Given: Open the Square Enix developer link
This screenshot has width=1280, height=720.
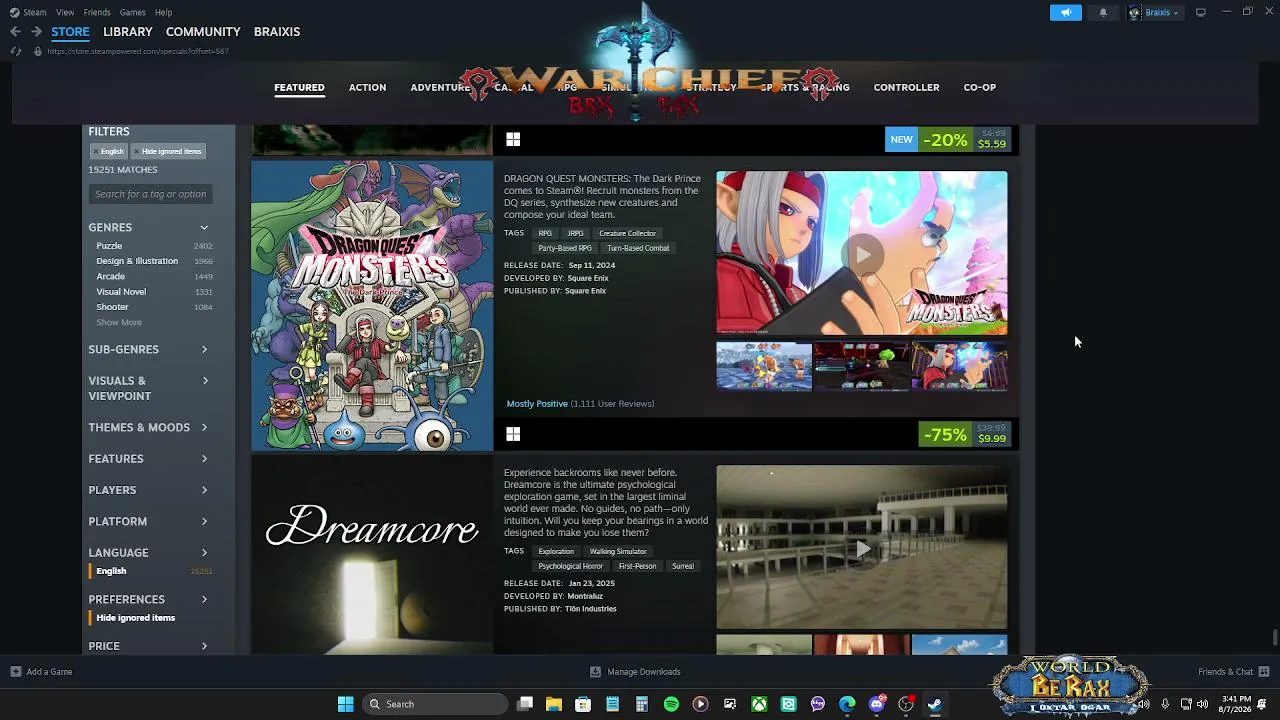Looking at the screenshot, I should [x=588, y=278].
